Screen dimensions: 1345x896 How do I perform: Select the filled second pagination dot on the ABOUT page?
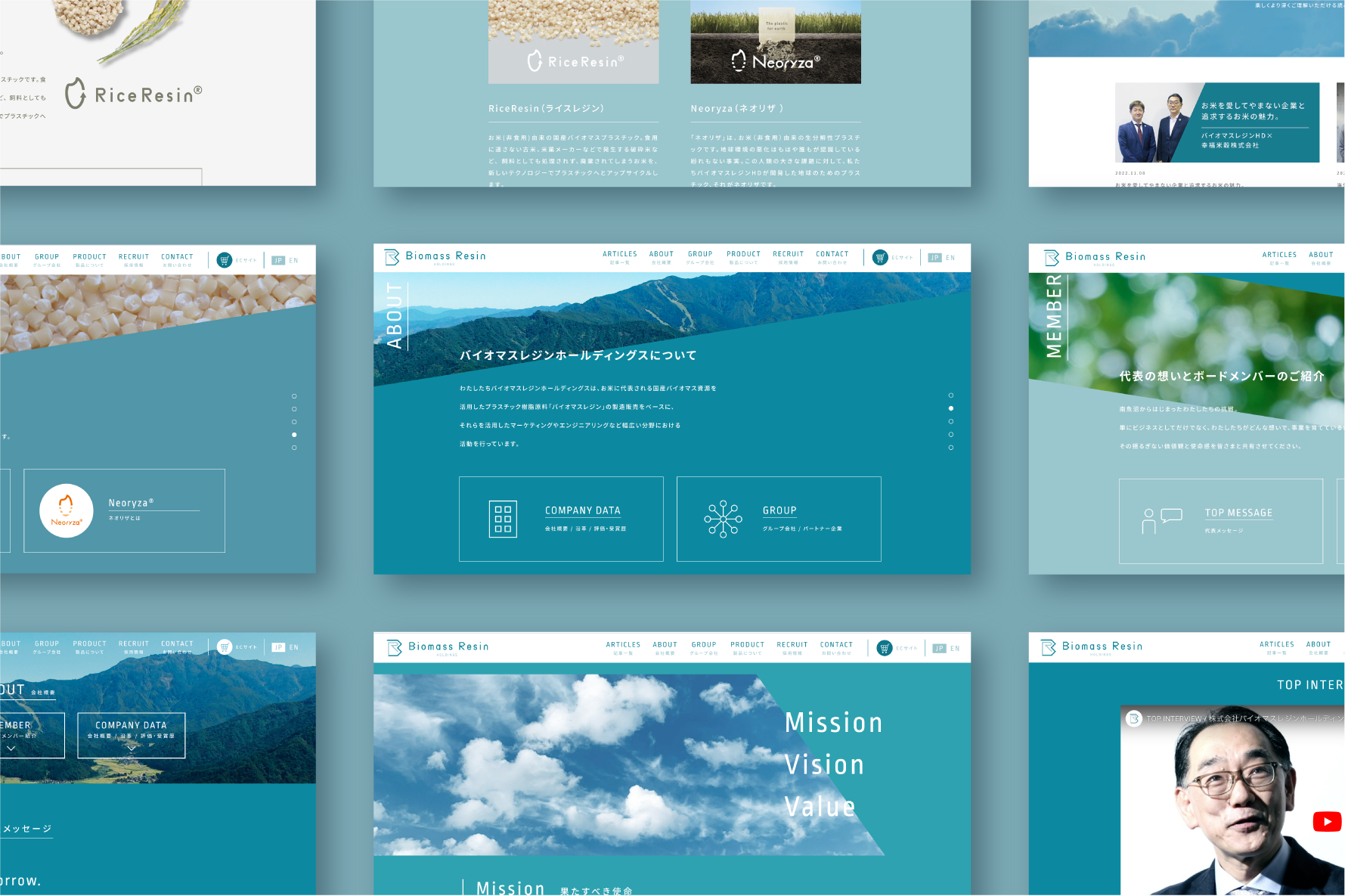click(x=951, y=408)
